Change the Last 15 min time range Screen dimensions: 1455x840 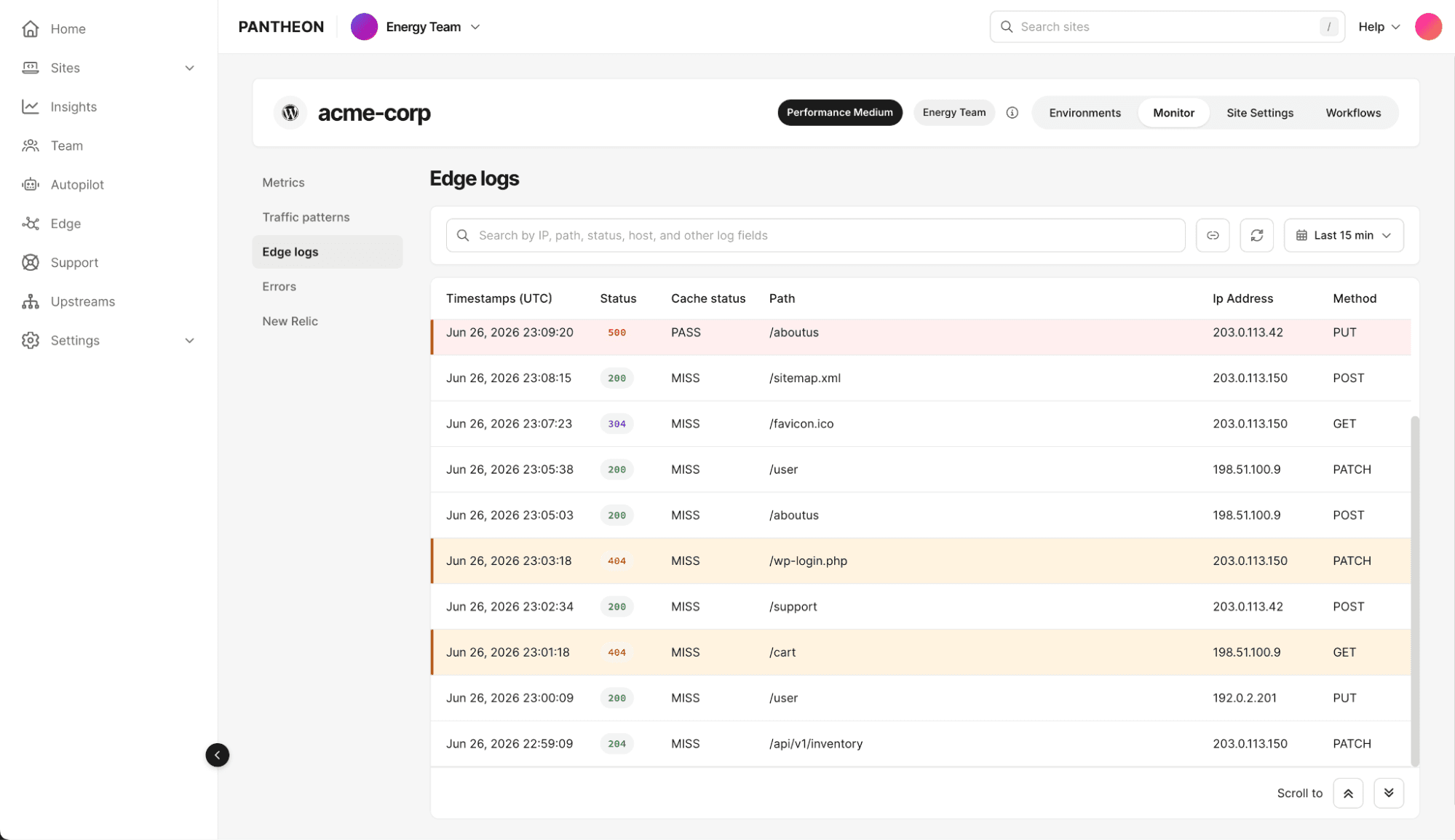point(1343,235)
